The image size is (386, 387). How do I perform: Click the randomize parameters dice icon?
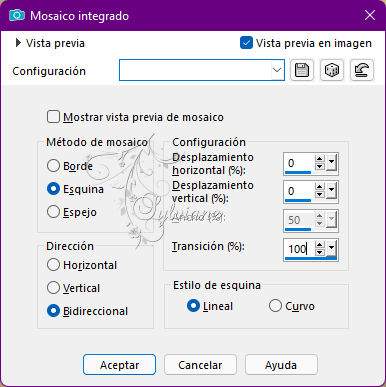click(x=332, y=70)
